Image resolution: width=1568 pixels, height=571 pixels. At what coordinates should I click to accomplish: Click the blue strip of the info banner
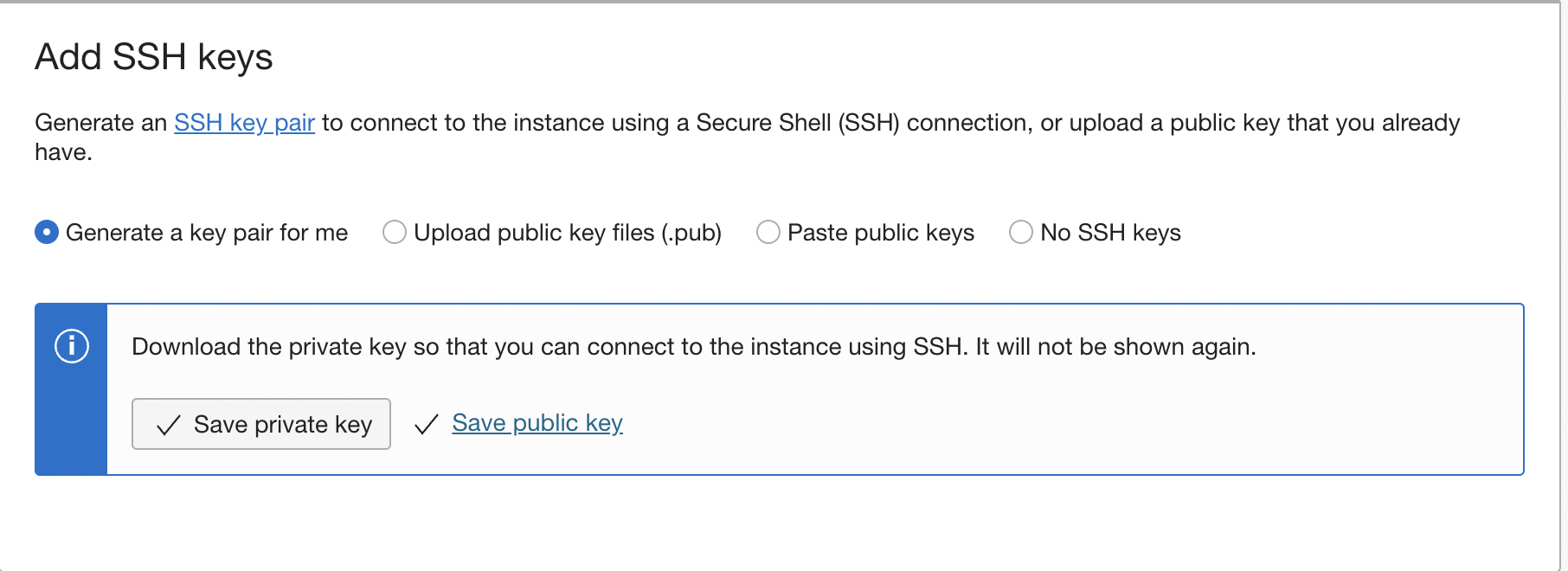71,389
